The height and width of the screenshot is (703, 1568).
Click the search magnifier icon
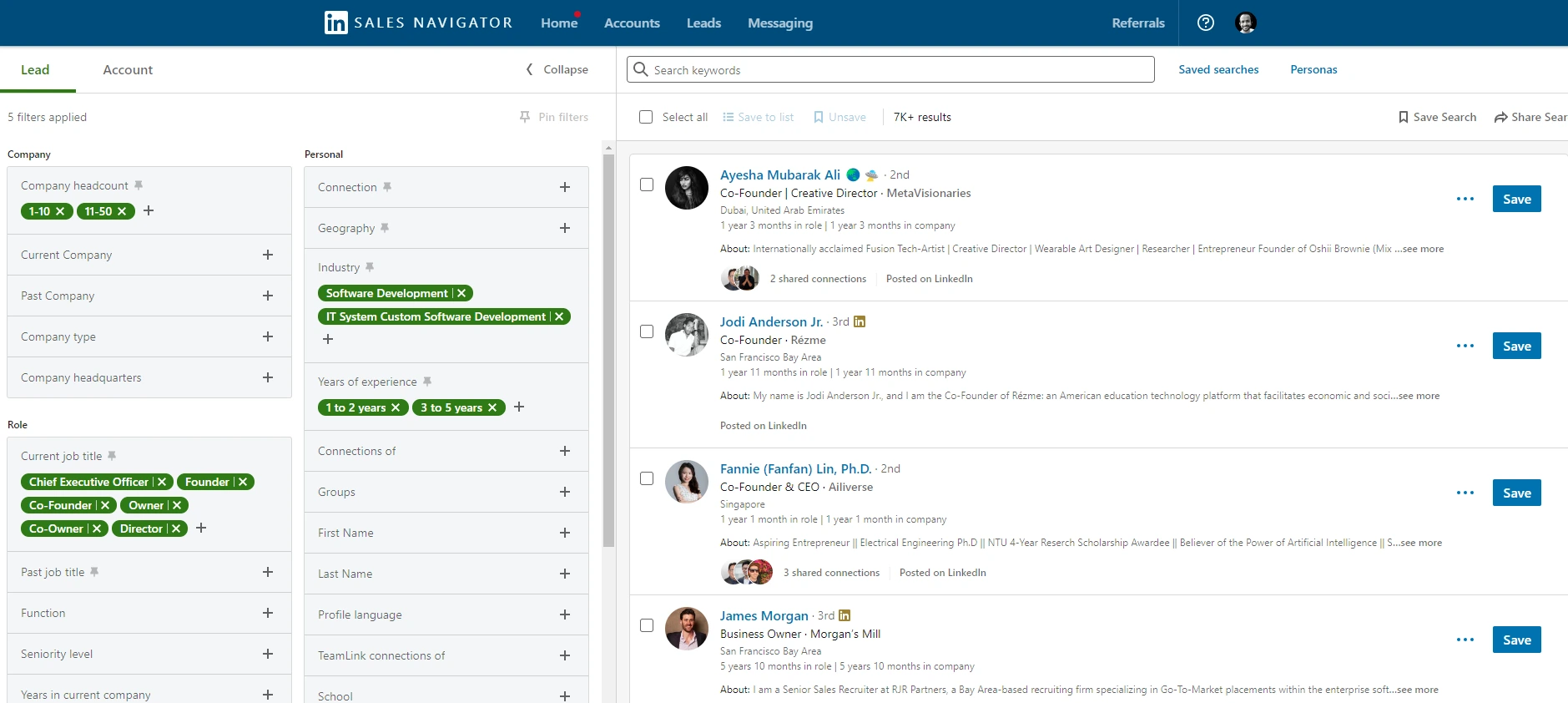[x=640, y=69]
